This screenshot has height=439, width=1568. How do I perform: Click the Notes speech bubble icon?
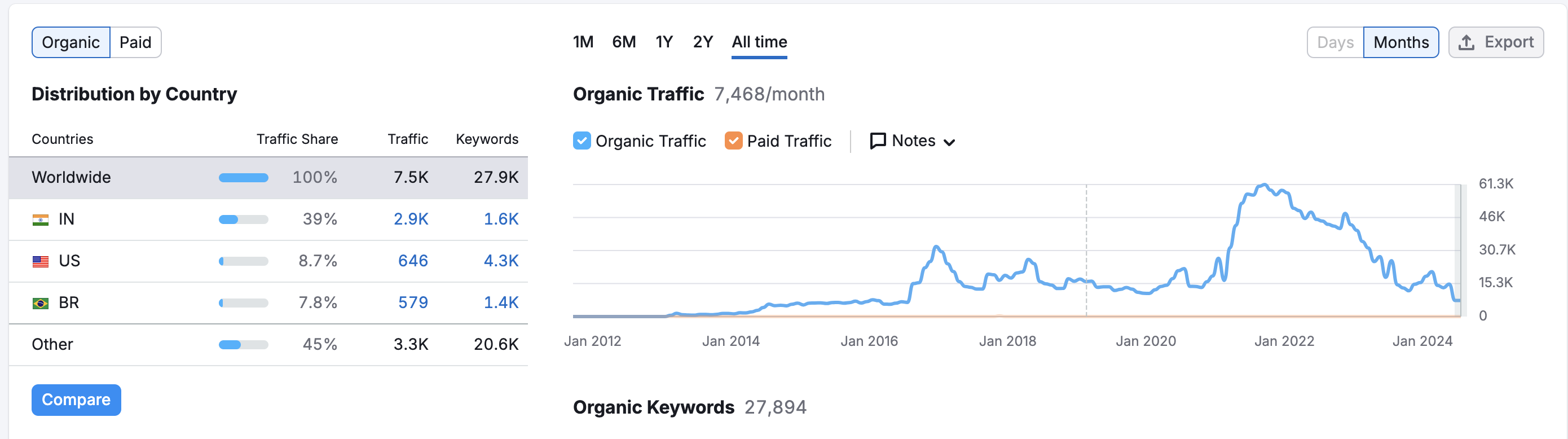(878, 141)
